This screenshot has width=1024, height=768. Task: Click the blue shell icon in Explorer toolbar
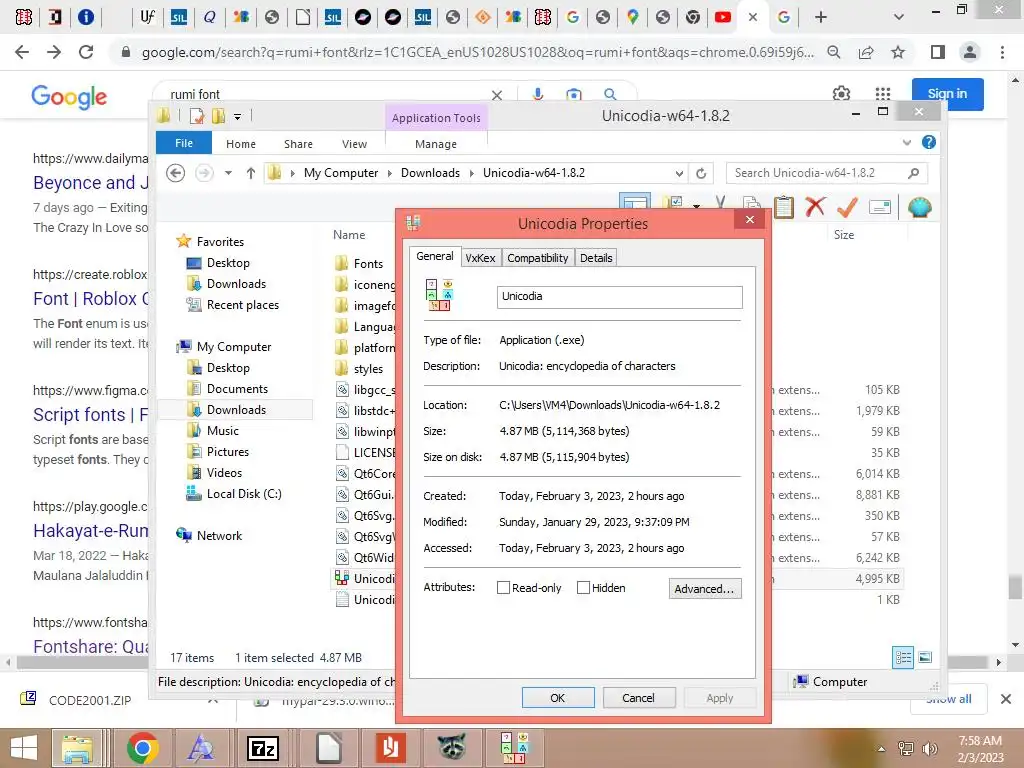coord(920,207)
